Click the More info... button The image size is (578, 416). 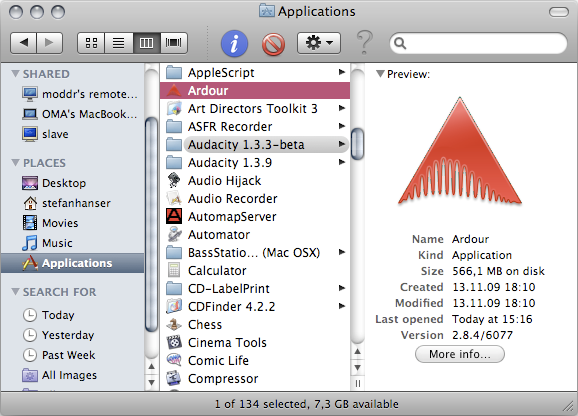(x=460, y=354)
